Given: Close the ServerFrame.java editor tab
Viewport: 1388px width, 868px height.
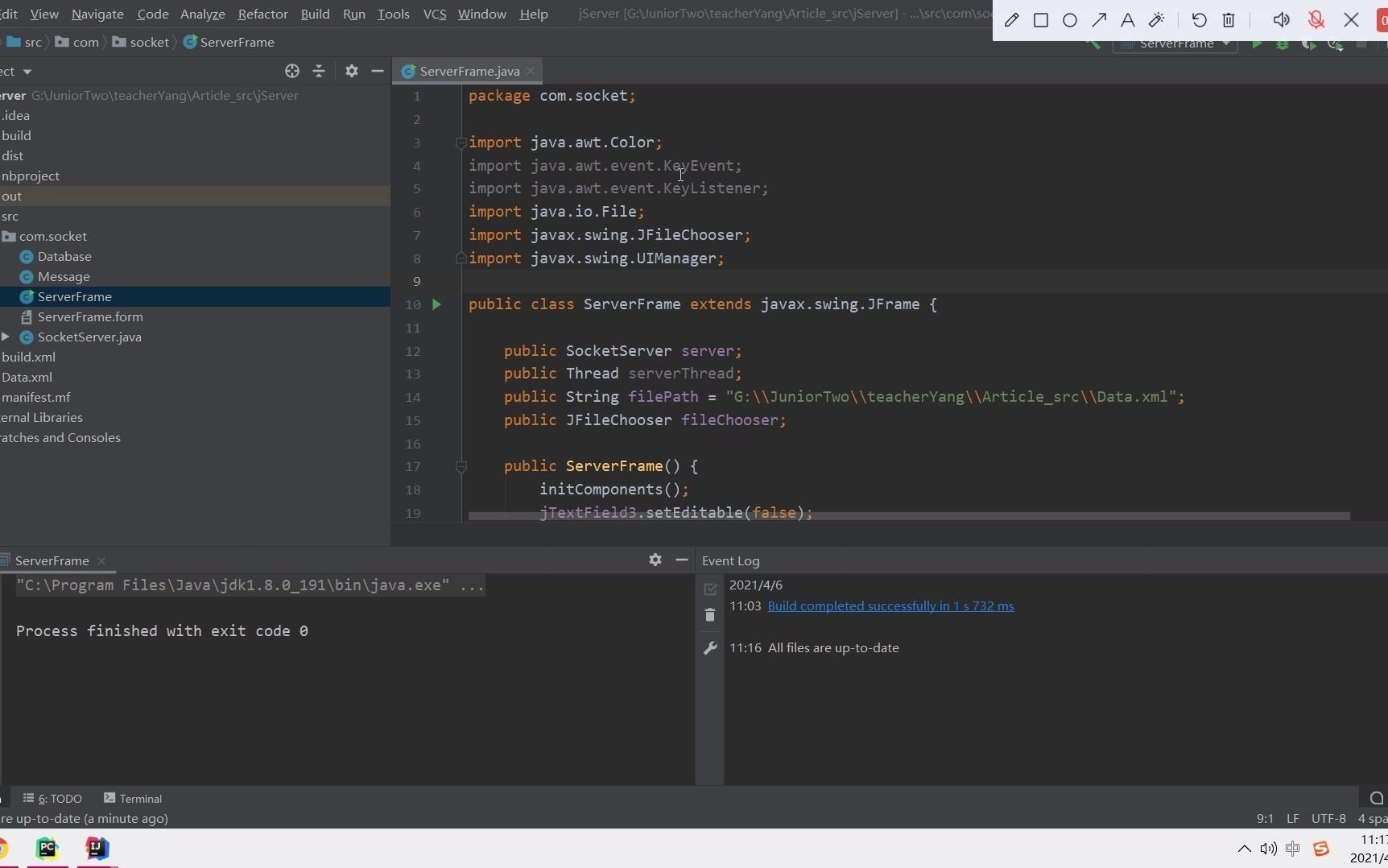Looking at the screenshot, I should tap(531, 71).
